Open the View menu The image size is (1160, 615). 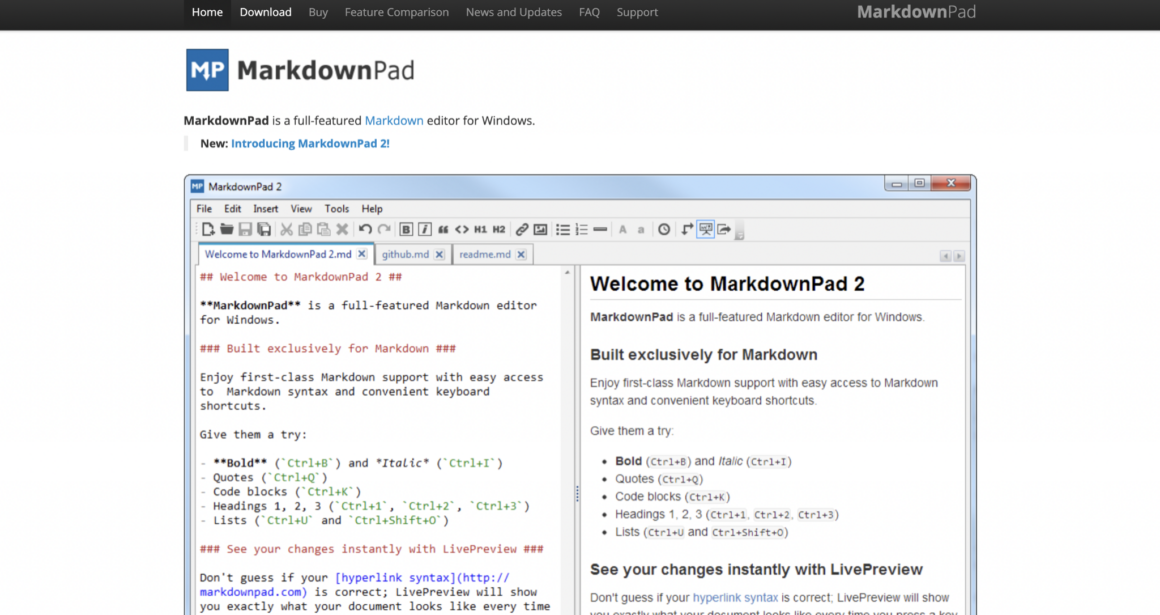[301, 209]
